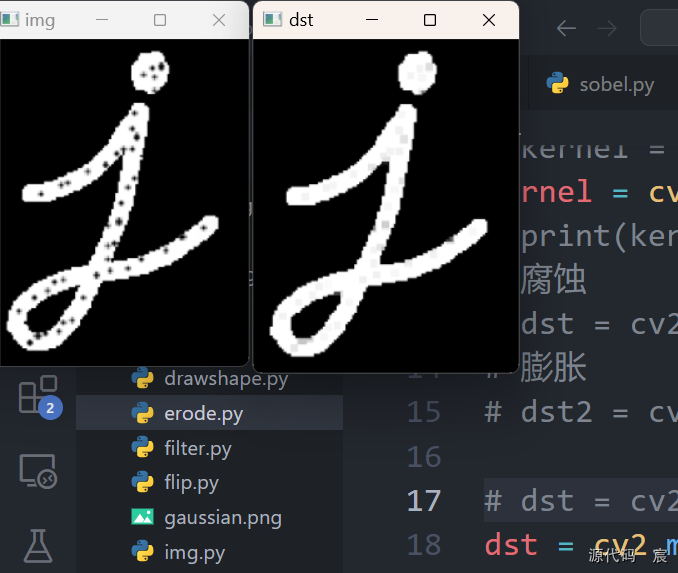Click the Python icon beside flip.py
Screen dimensions: 678x573
(143, 482)
